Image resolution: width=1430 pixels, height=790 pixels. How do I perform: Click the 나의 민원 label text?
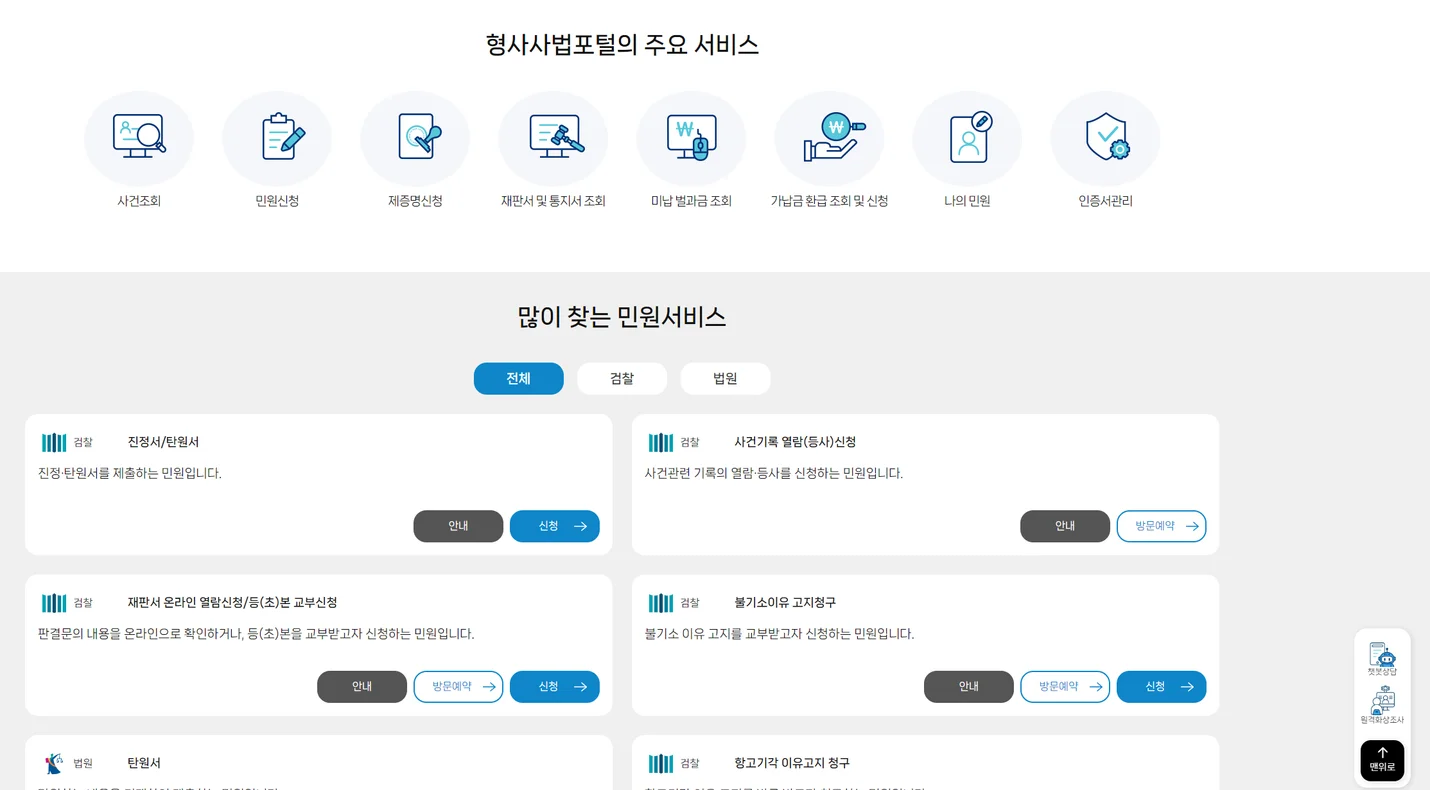pos(967,201)
